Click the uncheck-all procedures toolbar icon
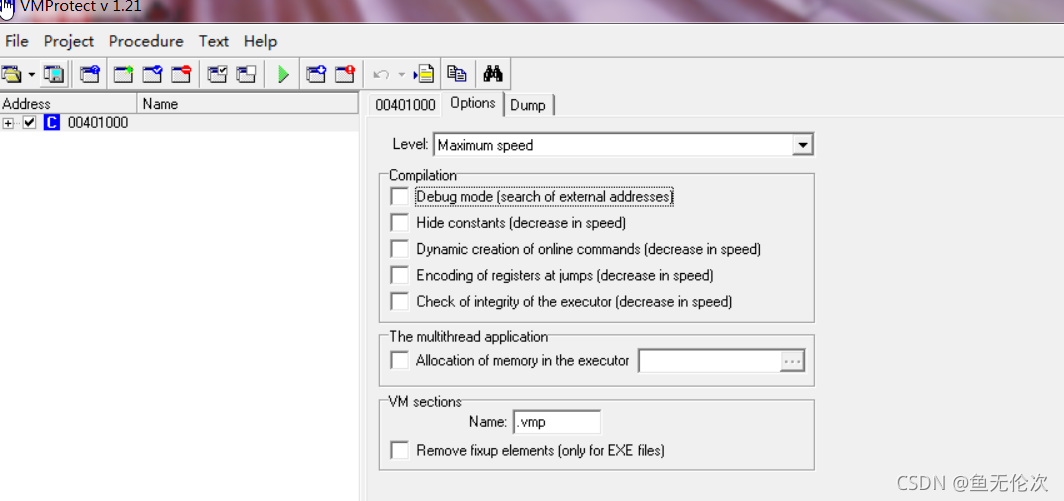1064x501 pixels. coord(246,74)
